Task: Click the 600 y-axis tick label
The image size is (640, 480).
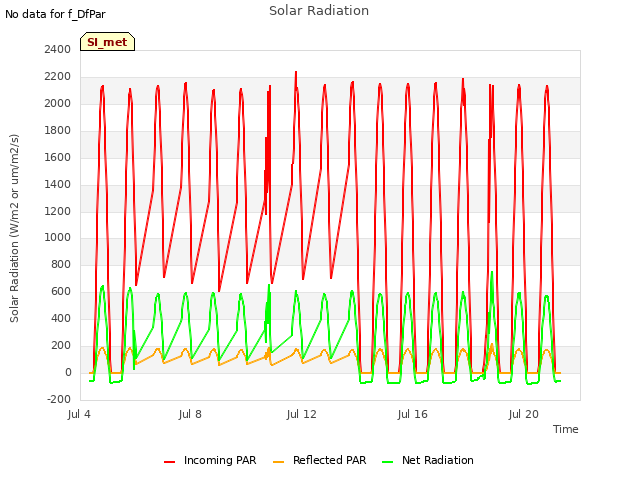Action: [x=61, y=291]
